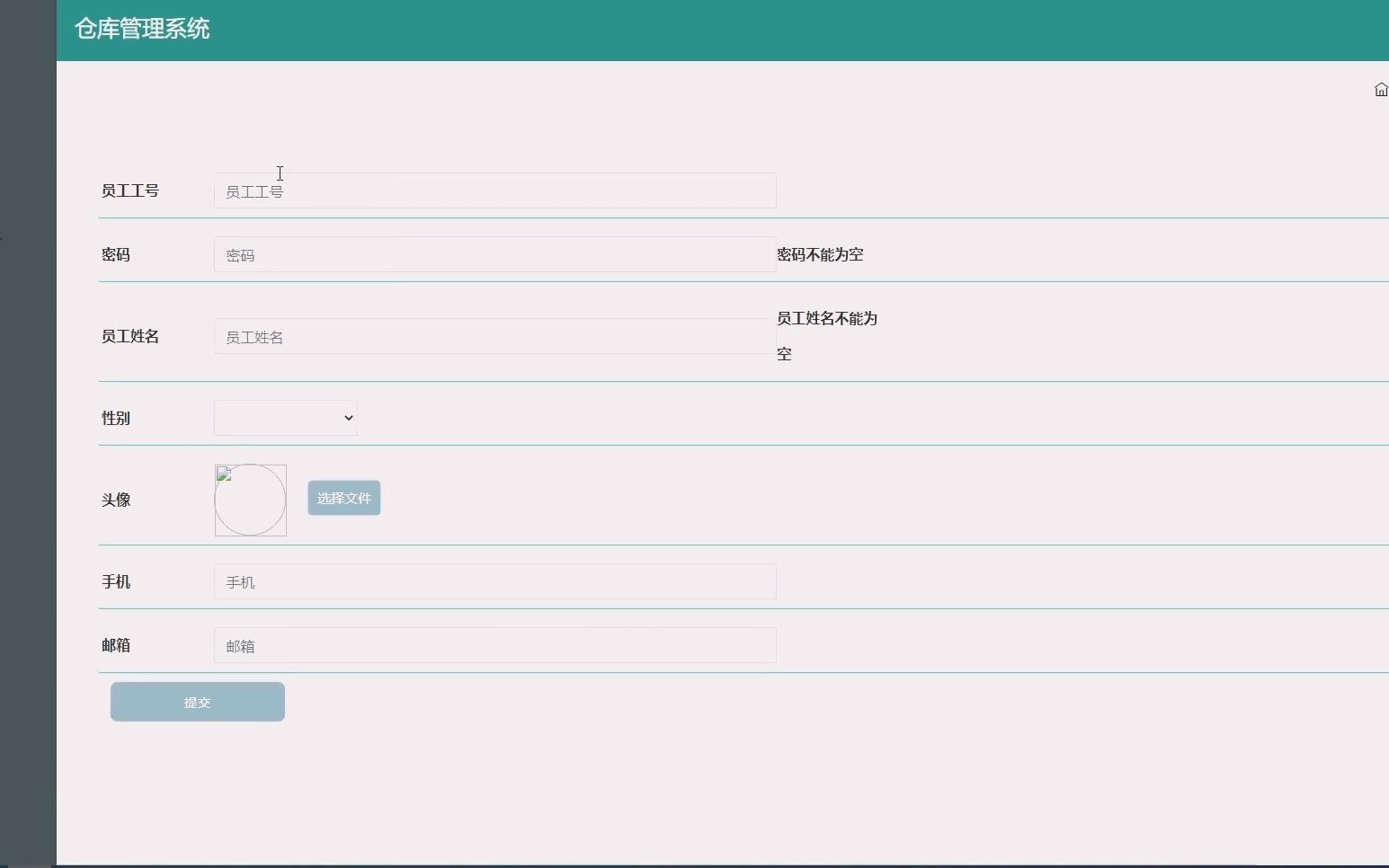Click the 仓库管理系统 title

coord(142,29)
